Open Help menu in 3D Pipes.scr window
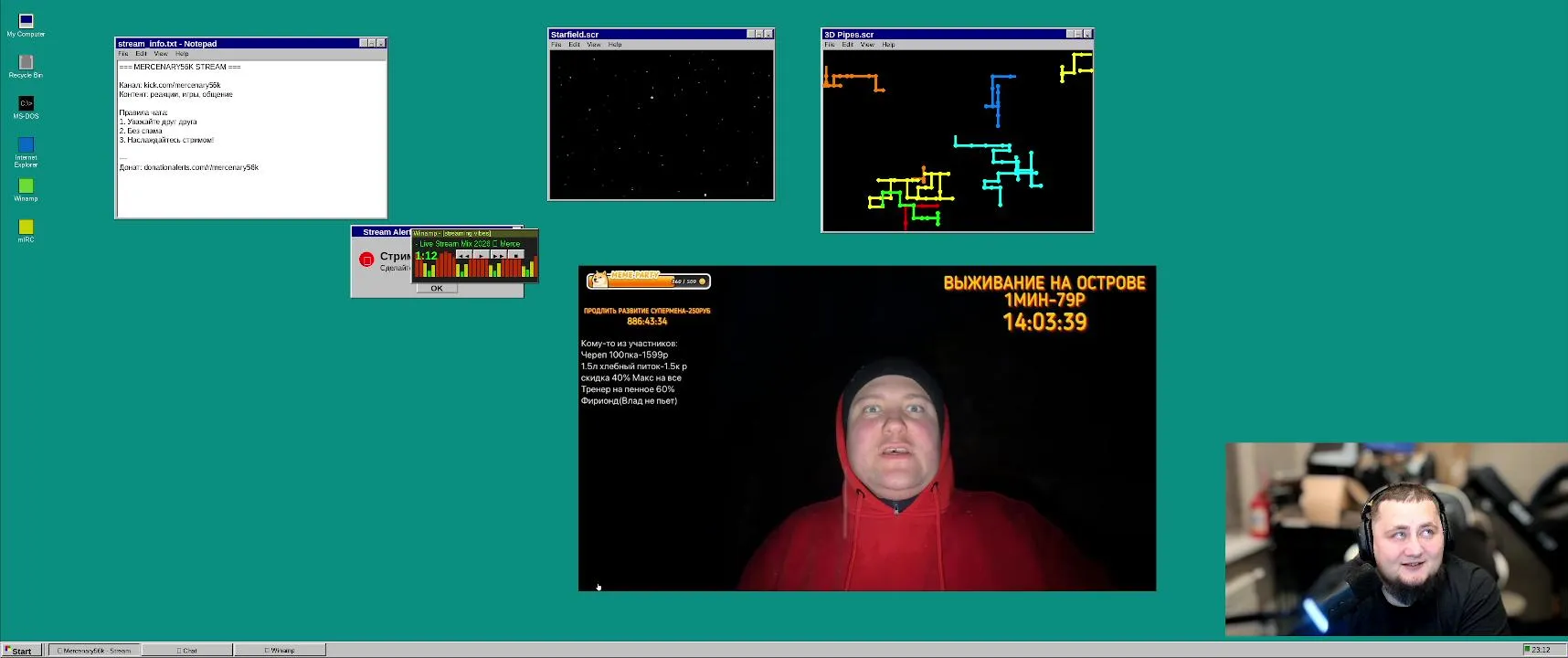The height and width of the screenshot is (658, 1568). tap(888, 45)
